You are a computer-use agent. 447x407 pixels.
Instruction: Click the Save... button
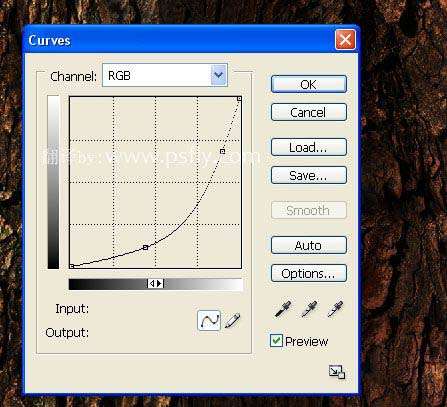point(309,175)
